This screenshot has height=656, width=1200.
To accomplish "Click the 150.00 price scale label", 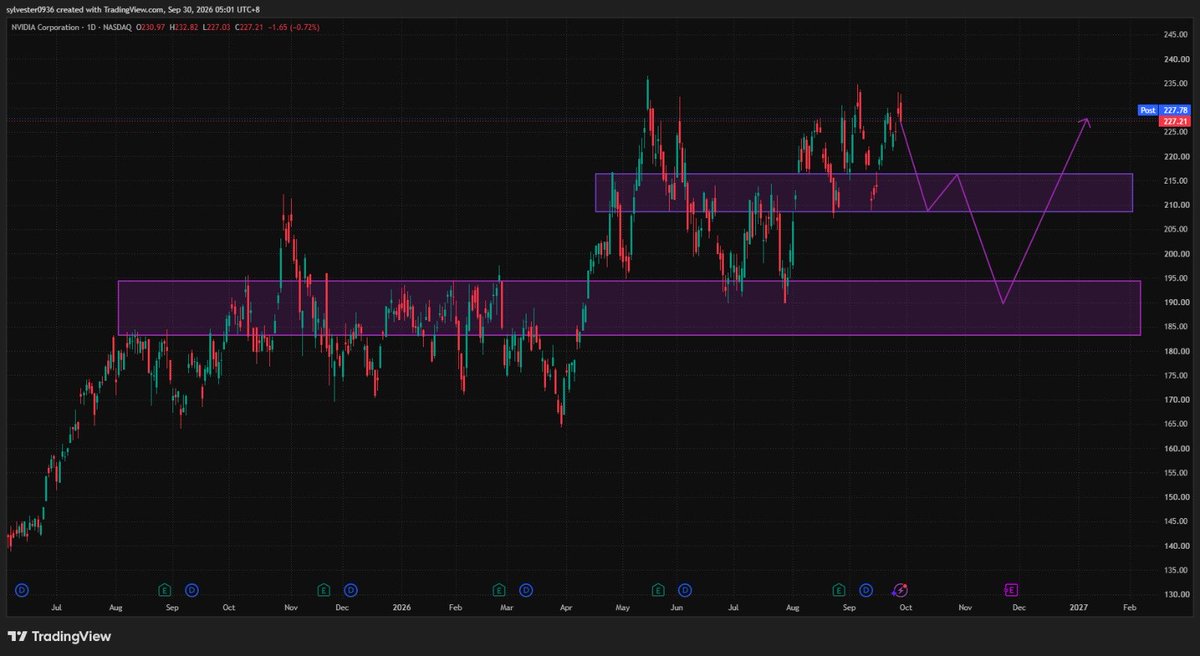I will pos(1175,497).
